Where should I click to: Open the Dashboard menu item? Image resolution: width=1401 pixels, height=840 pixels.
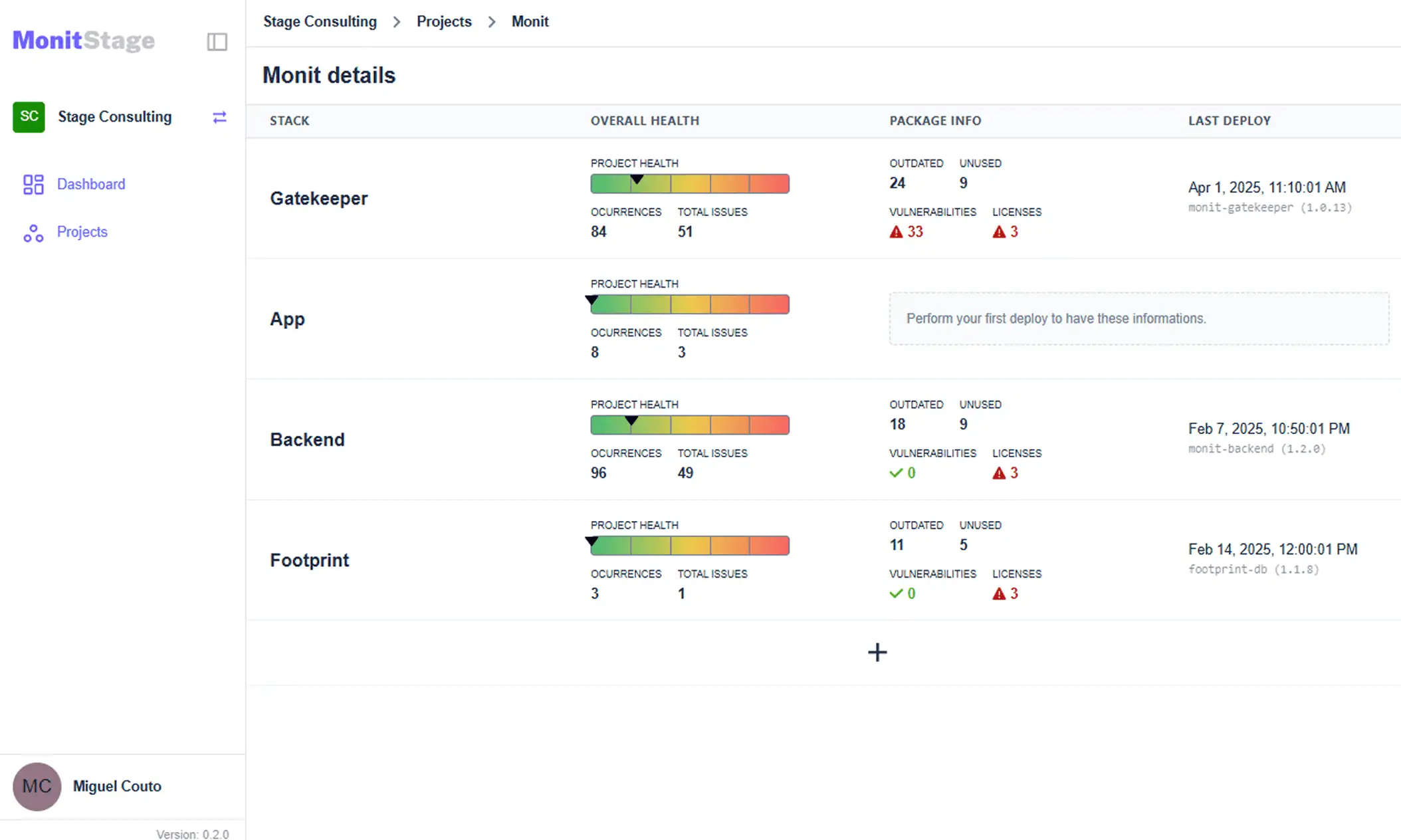(91, 184)
